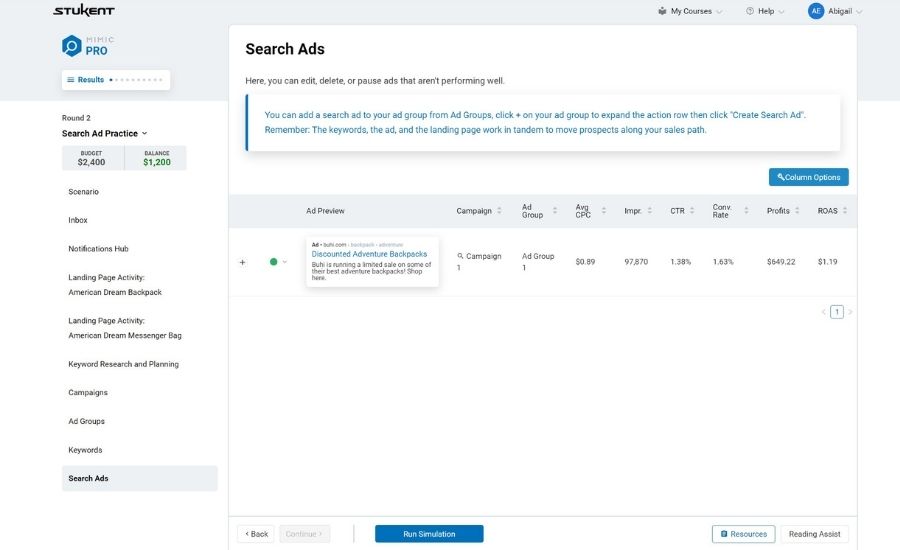Click the Mimic Pro logo icon
Image resolution: width=900 pixels, height=550 pixels.
pos(72,45)
